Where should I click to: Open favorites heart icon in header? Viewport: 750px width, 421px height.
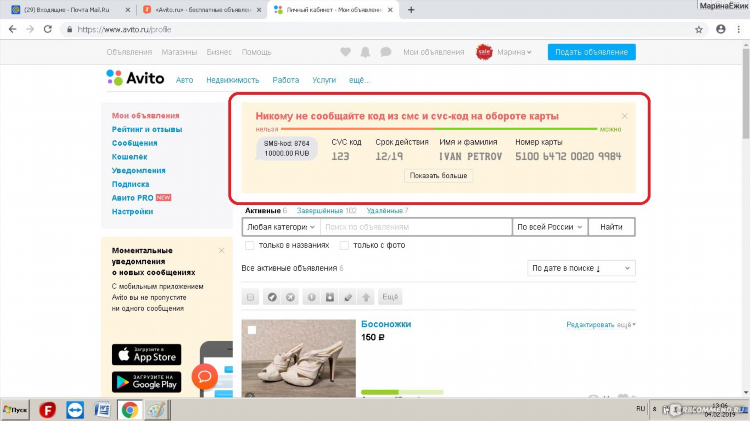pyautogui.click(x=345, y=52)
